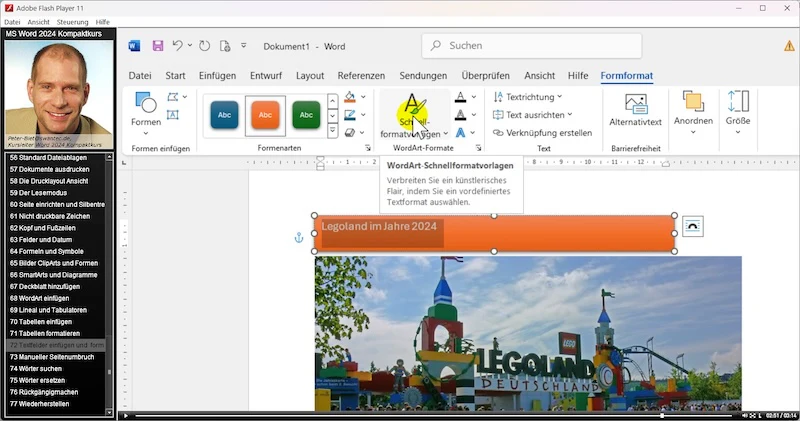Open Ansicht menu in Flash Player
The width and height of the screenshot is (800, 421).
(39, 22)
